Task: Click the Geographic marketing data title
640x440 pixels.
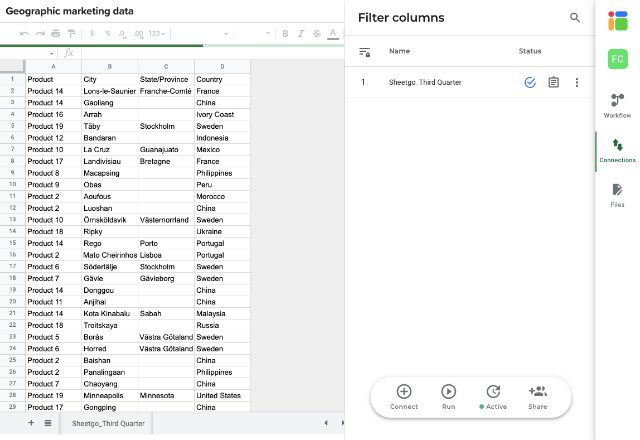Action: 69,11
